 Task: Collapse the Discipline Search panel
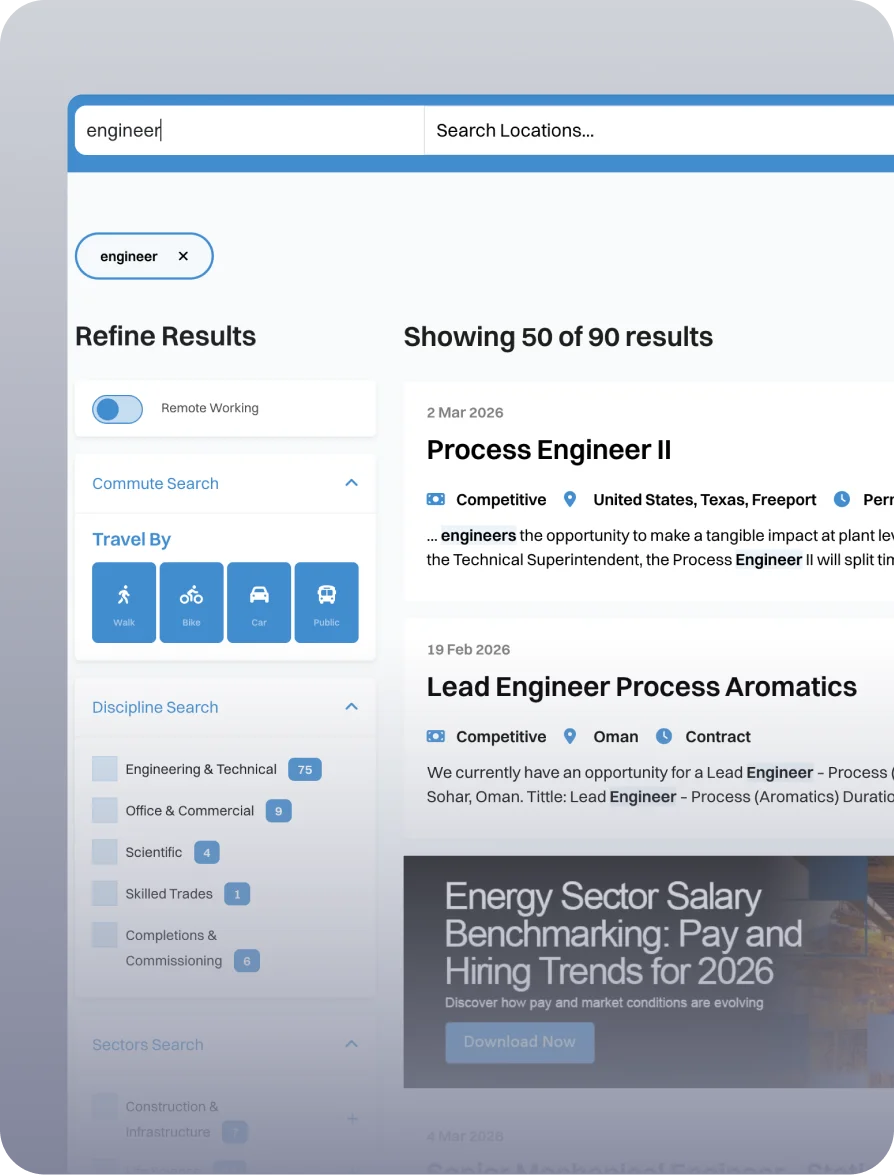tap(351, 707)
